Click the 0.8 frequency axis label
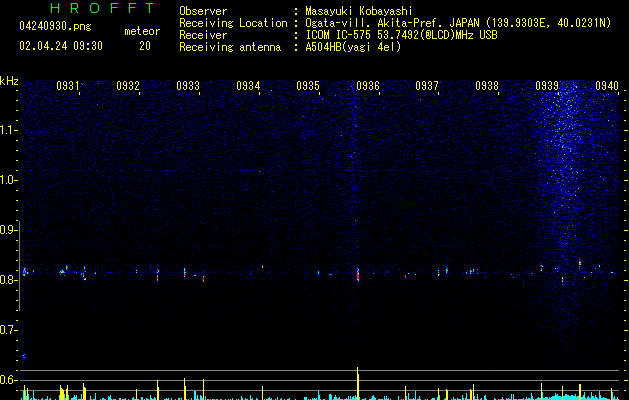 click(x=8, y=280)
